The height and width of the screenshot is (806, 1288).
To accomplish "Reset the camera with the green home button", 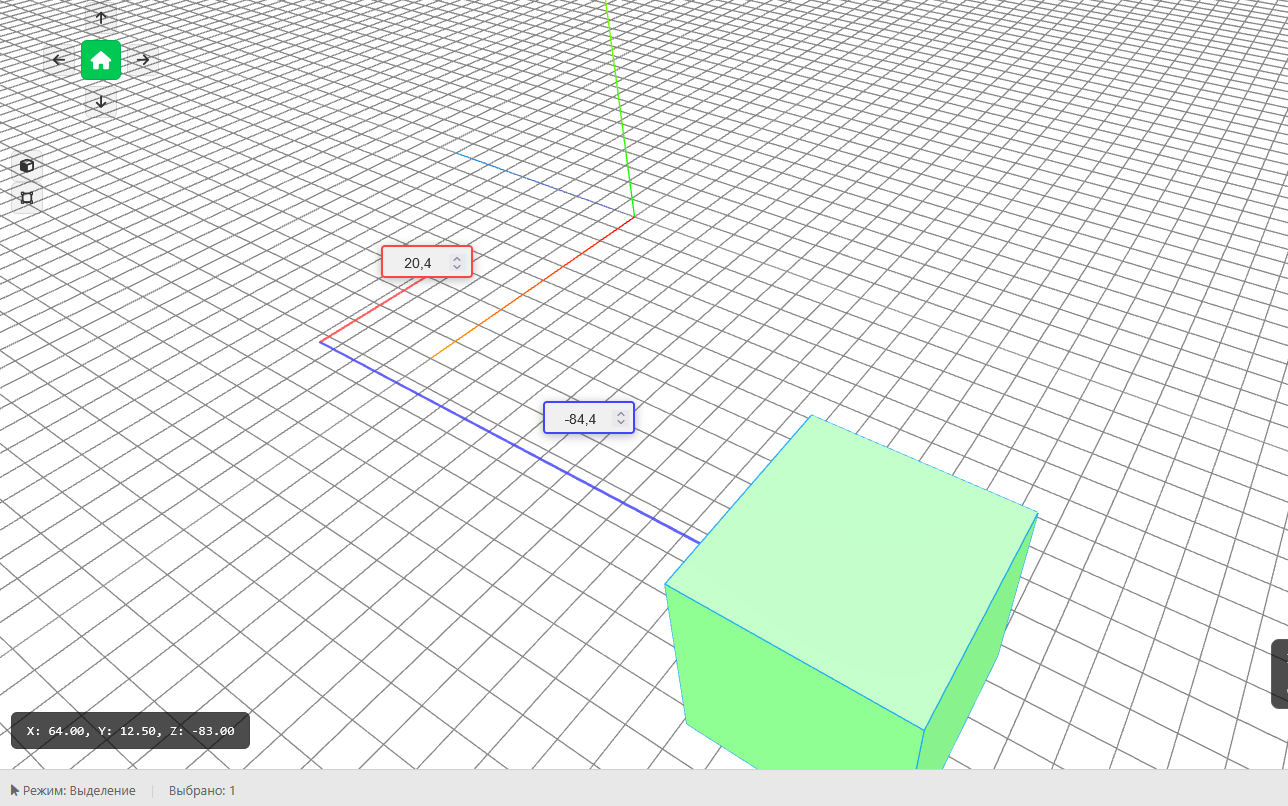I will [101, 60].
